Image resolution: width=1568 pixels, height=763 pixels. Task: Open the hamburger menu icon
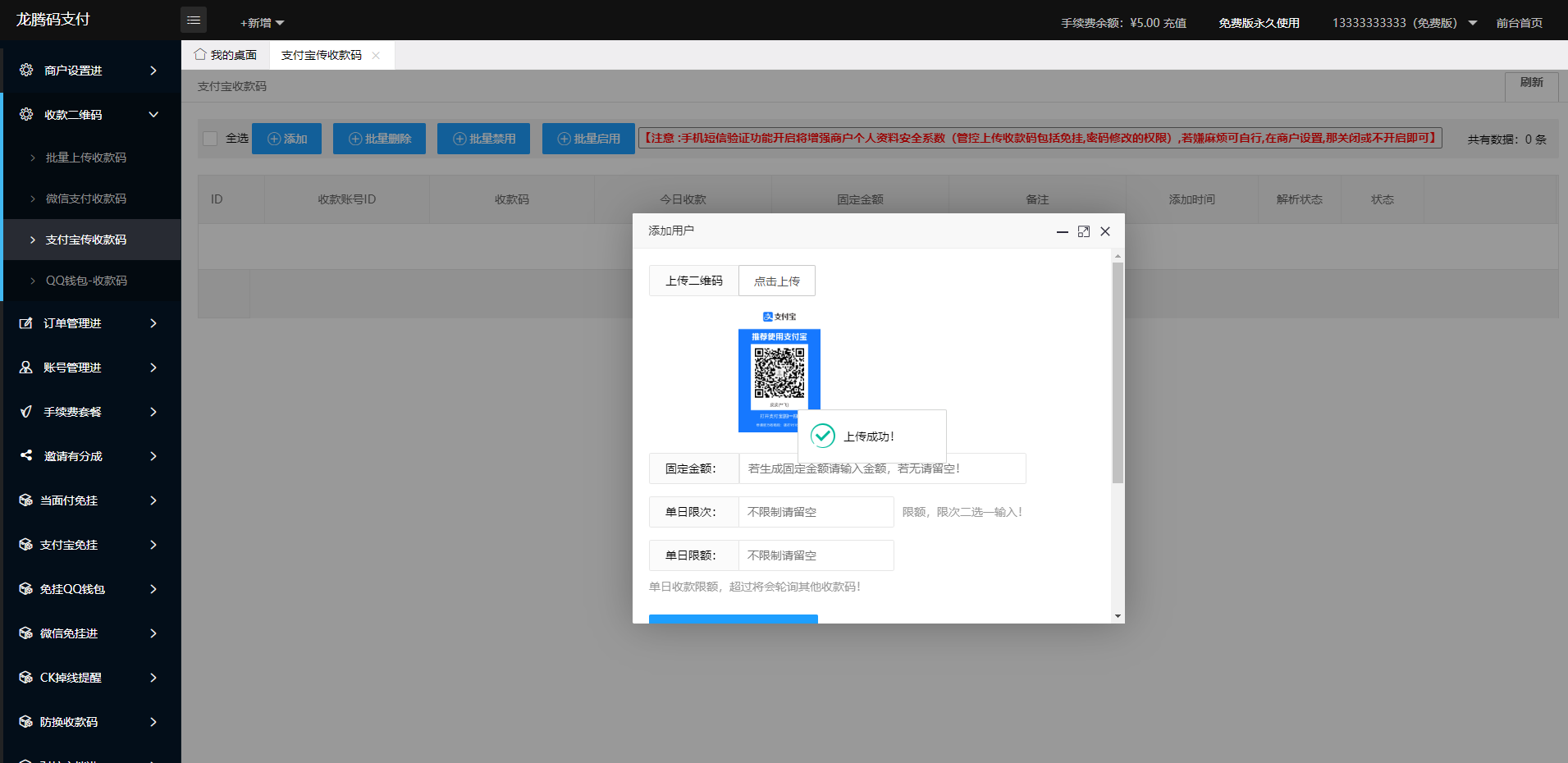(x=194, y=19)
